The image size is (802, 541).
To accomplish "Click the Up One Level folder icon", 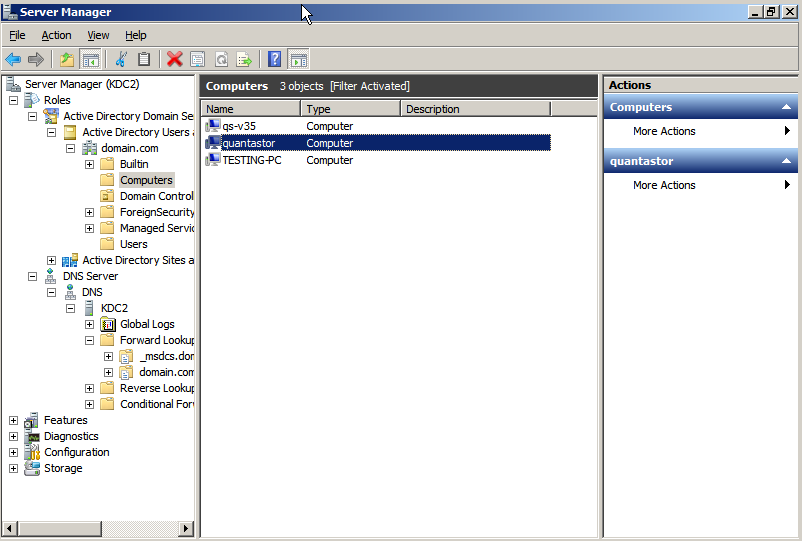I will click(67, 60).
